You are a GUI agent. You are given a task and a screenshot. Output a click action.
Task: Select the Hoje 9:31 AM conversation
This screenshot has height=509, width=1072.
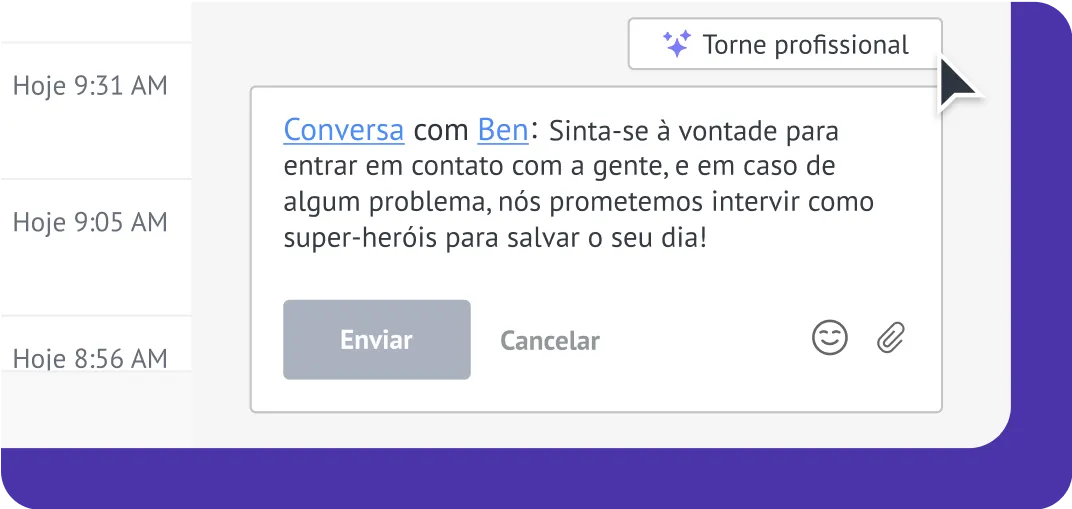coord(90,86)
